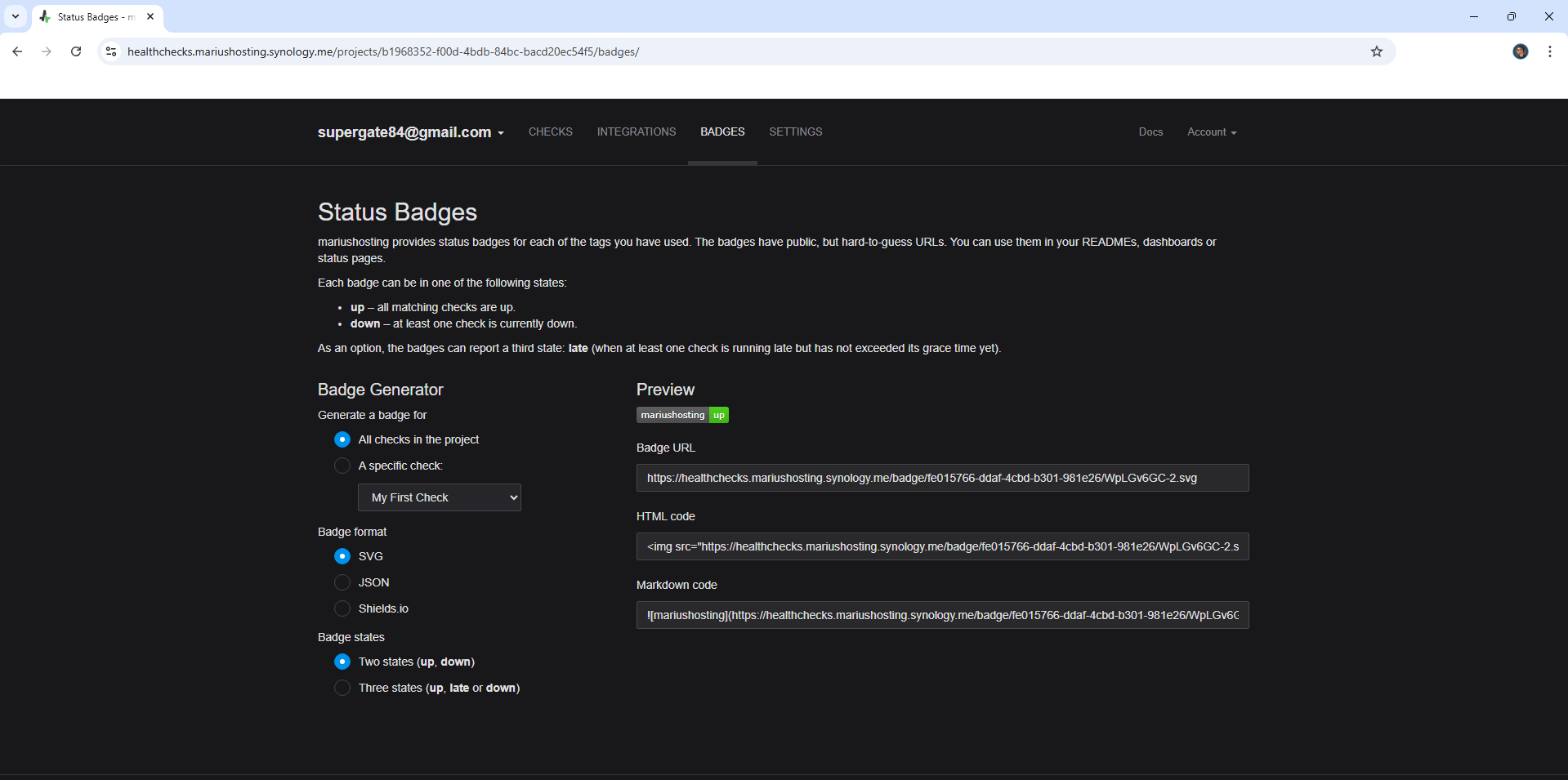Go to the Integrations tab
Image resolution: width=1568 pixels, height=780 pixels.
(636, 132)
